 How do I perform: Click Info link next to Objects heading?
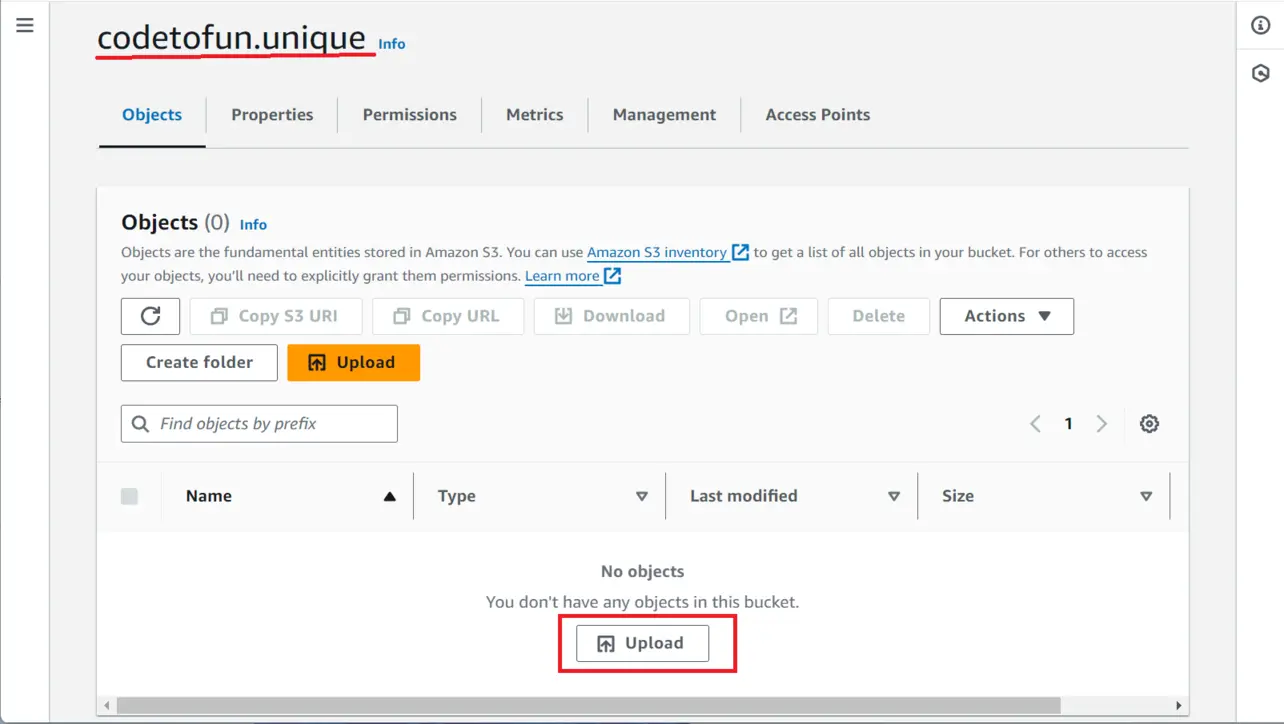253,225
